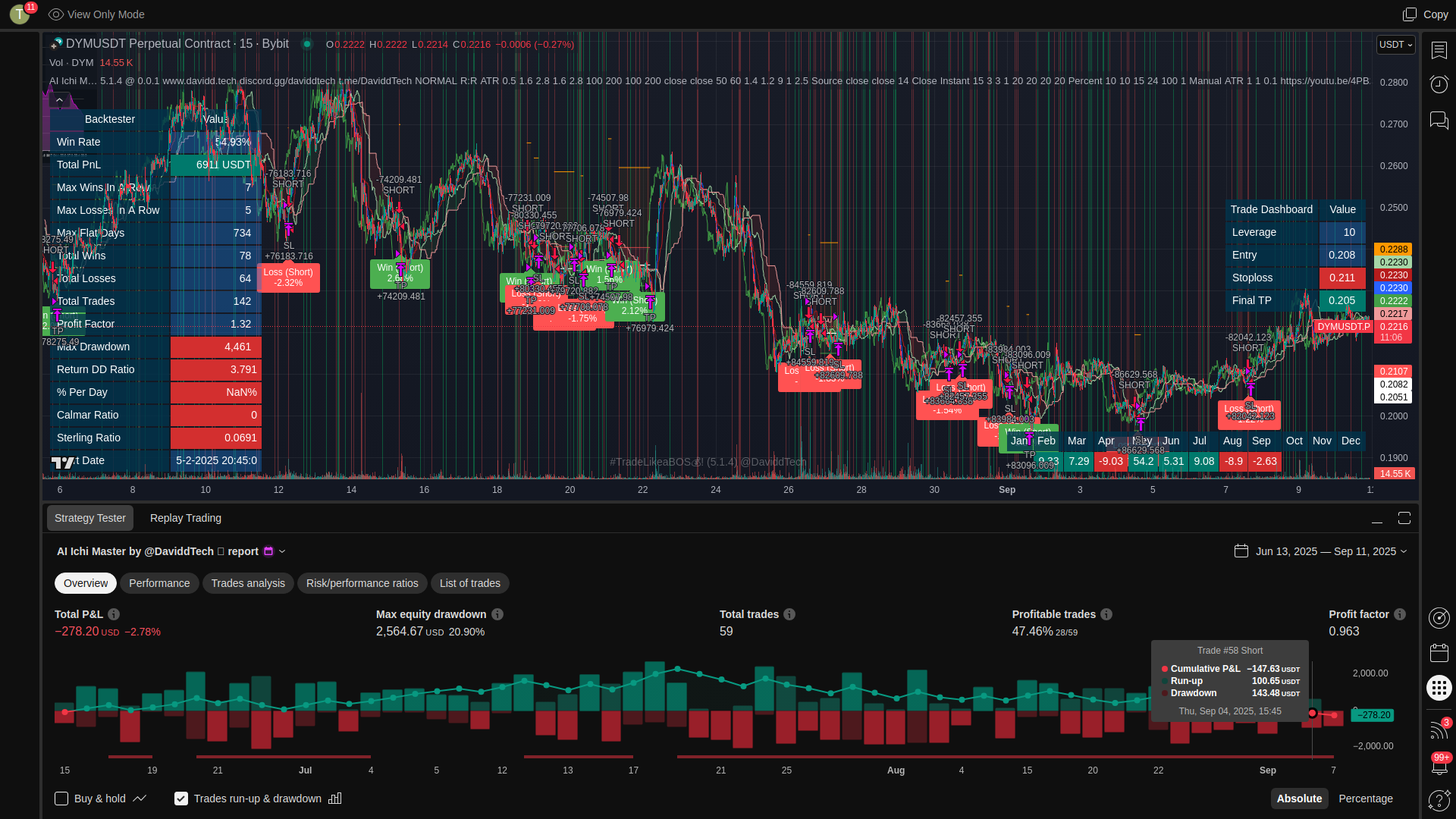1456x819 pixels.
Task: Open the USDT currency dropdown
Action: 1396,45
